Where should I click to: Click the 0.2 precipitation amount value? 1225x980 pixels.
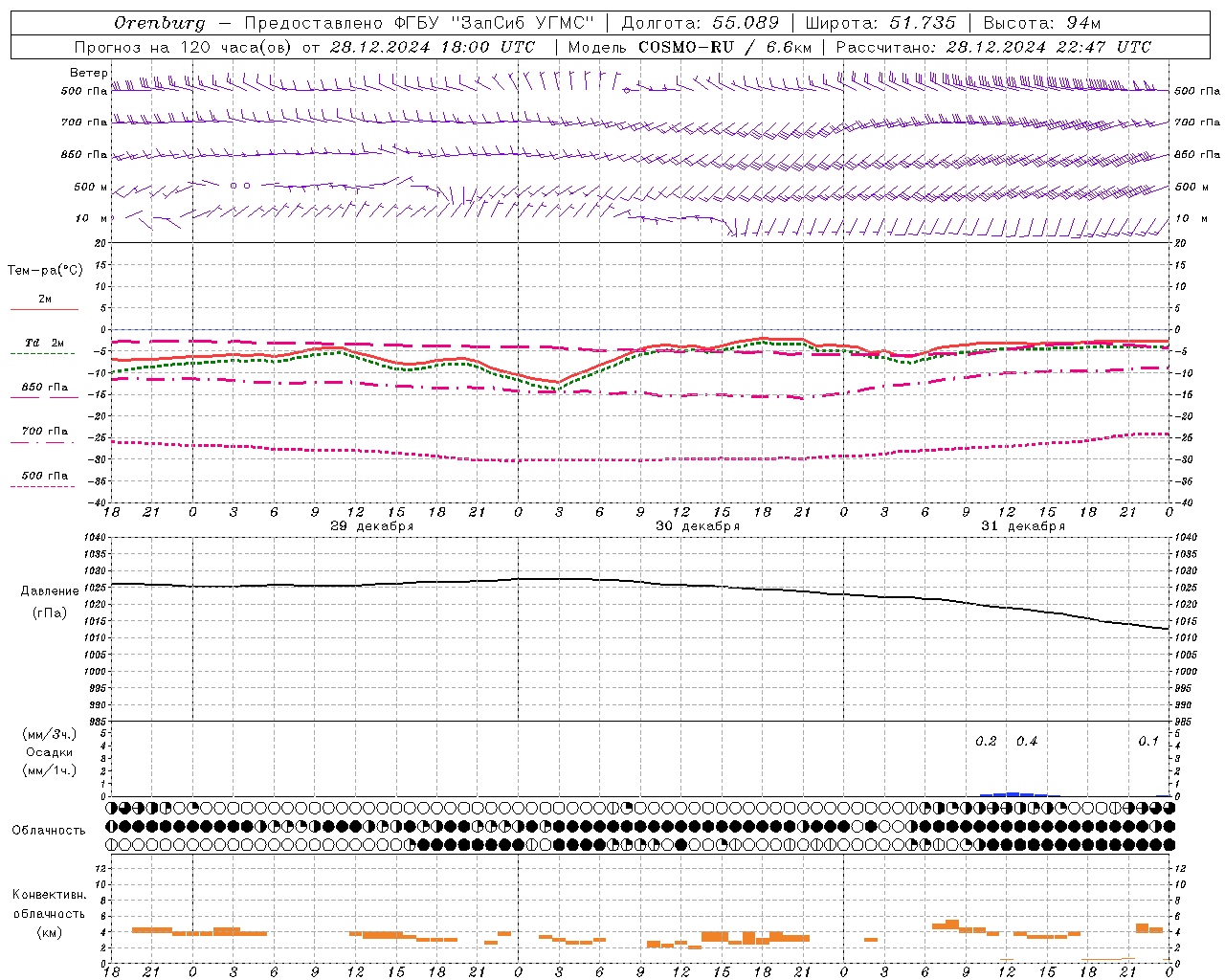pyautogui.click(x=986, y=742)
